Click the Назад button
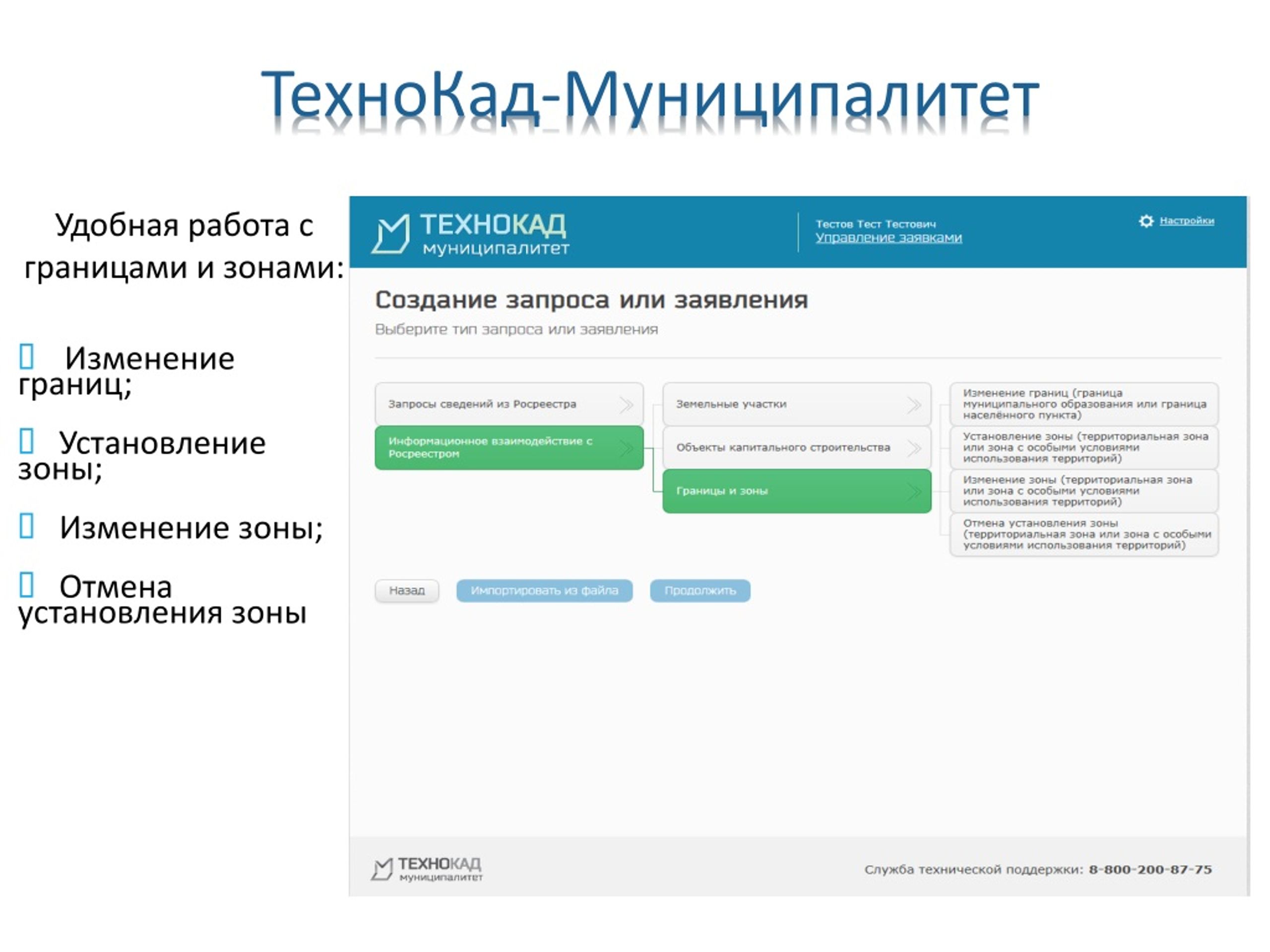 point(406,591)
